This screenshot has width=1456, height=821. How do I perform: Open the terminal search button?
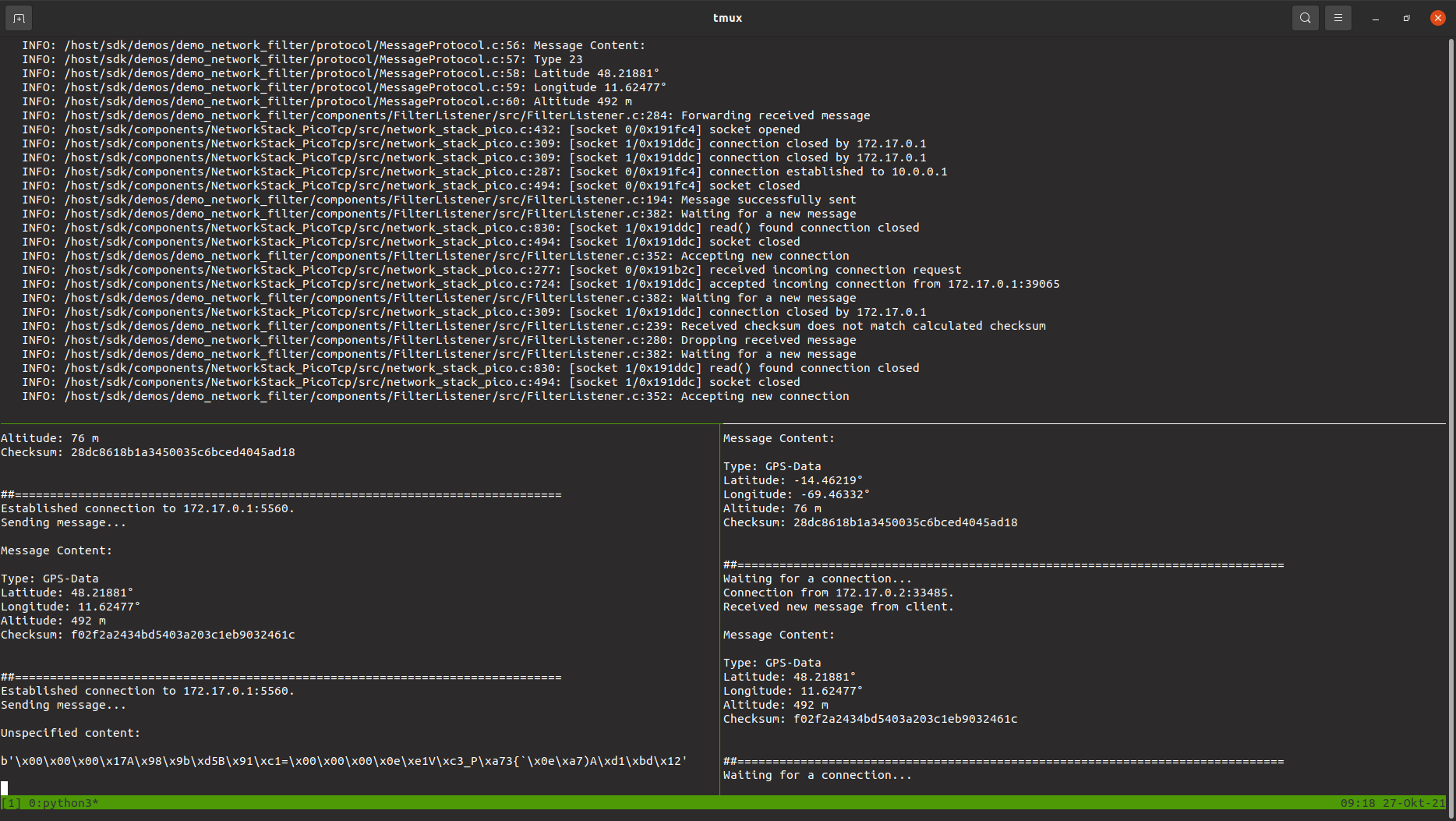coord(1305,18)
